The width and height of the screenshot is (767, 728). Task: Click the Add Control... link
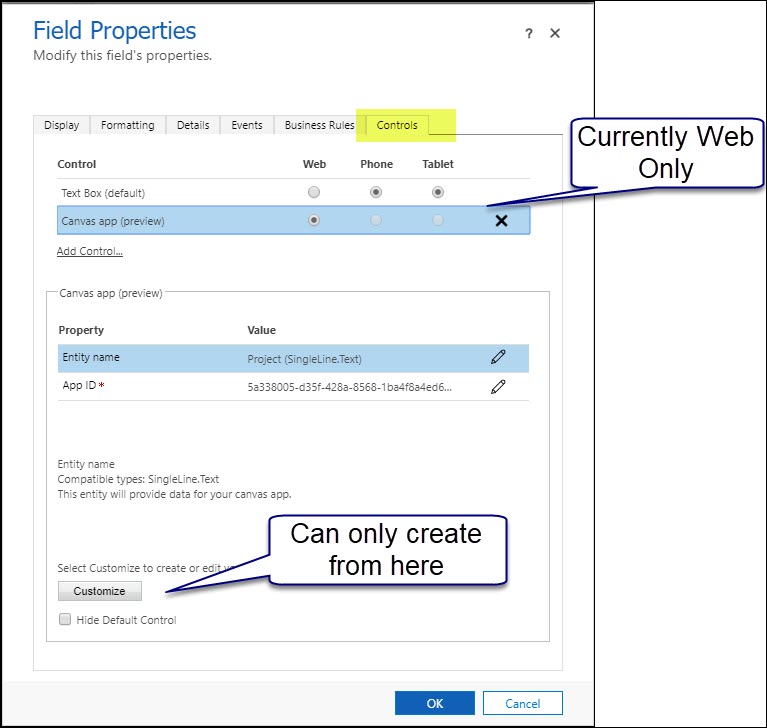[x=90, y=251]
